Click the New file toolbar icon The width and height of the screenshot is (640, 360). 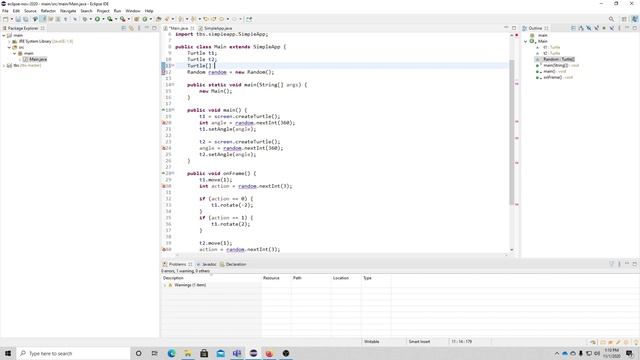(5, 19)
